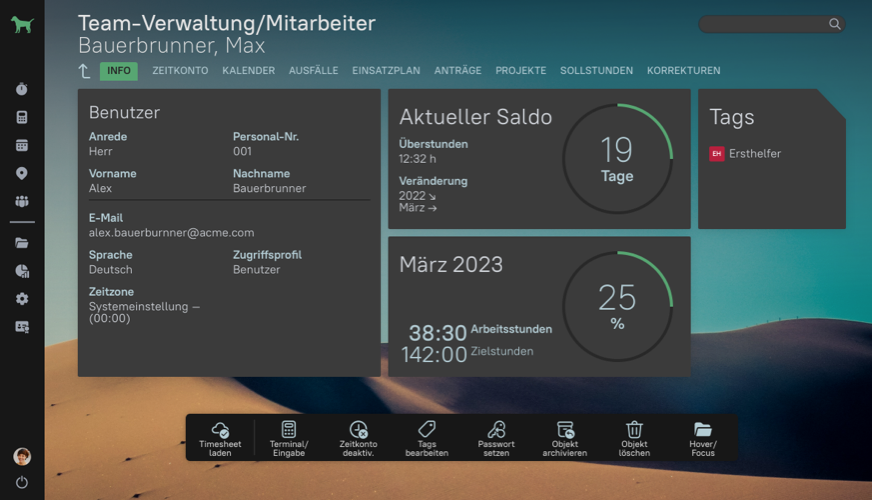This screenshot has height=500, width=872.
Task: Open the pie chart reports sidebar icon
Action: pos(22,271)
